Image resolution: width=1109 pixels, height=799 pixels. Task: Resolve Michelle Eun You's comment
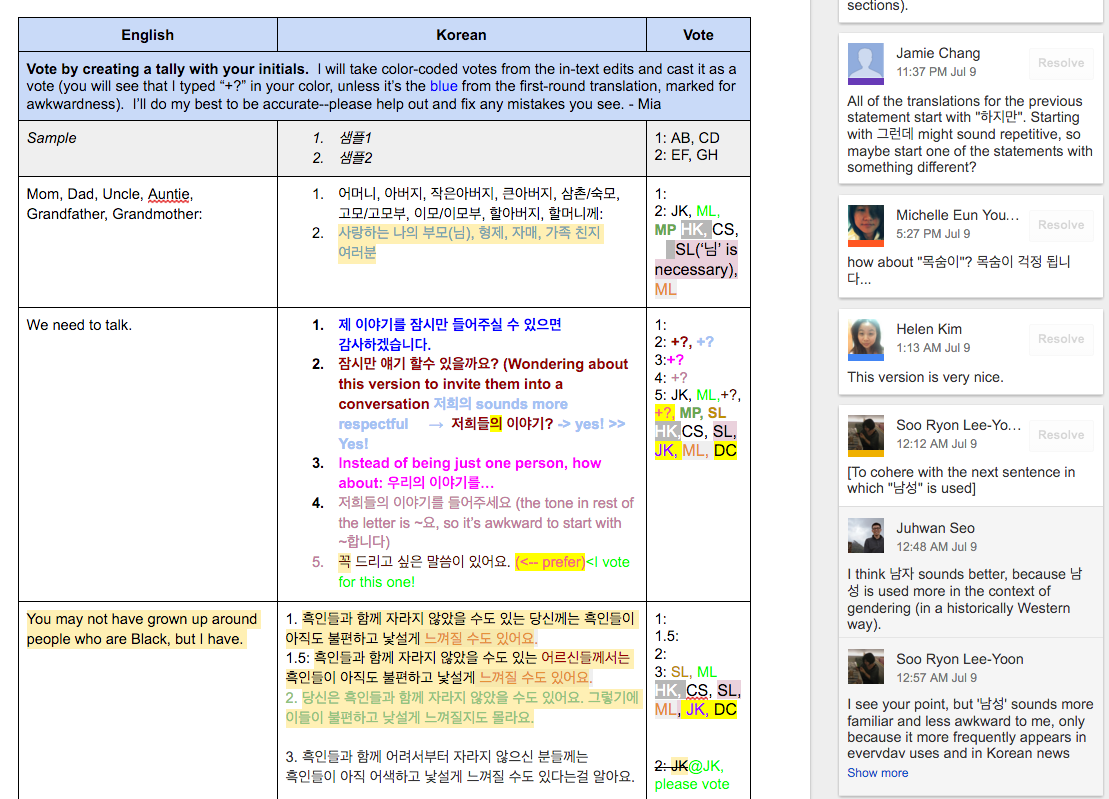point(1060,225)
